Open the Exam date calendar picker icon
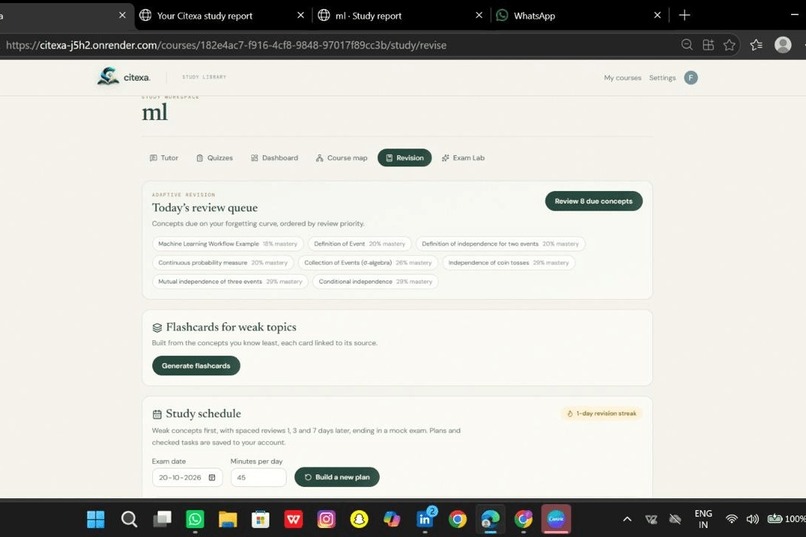 [x=212, y=477]
